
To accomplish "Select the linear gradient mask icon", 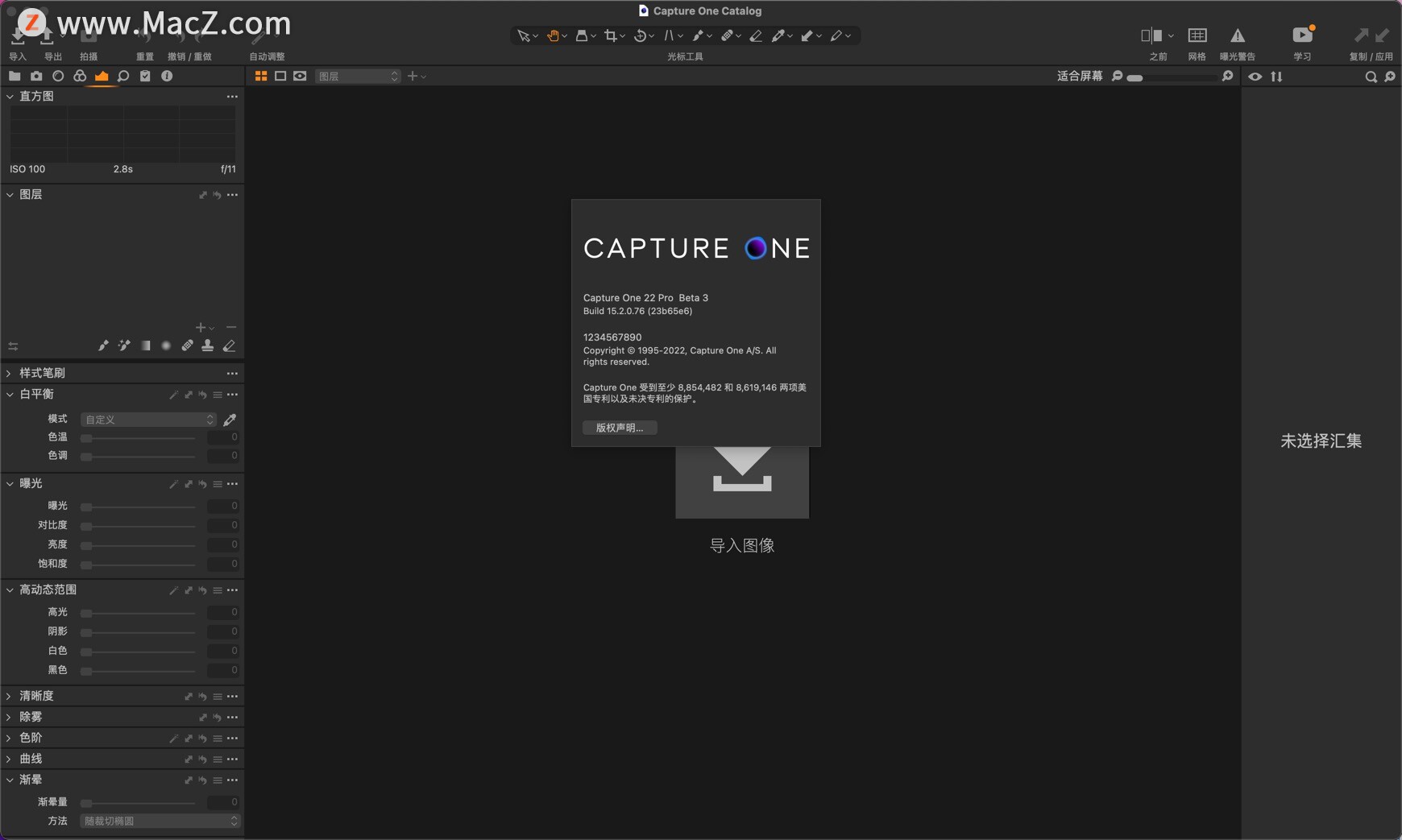I will [146, 346].
